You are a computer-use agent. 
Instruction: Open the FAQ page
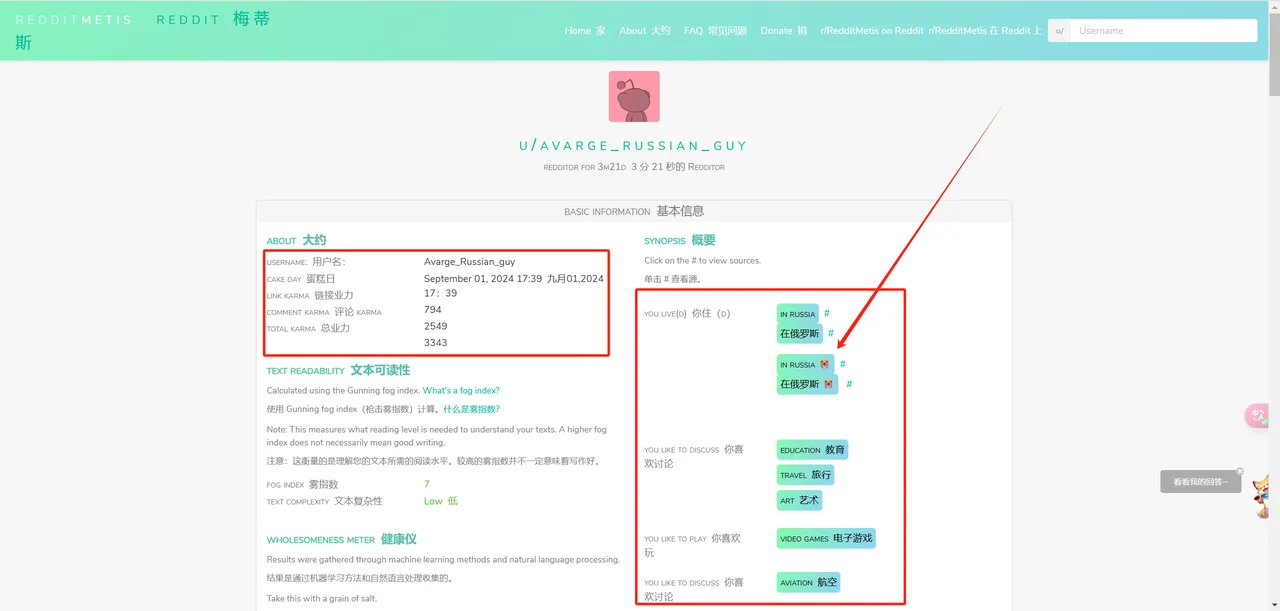tap(715, 31)
